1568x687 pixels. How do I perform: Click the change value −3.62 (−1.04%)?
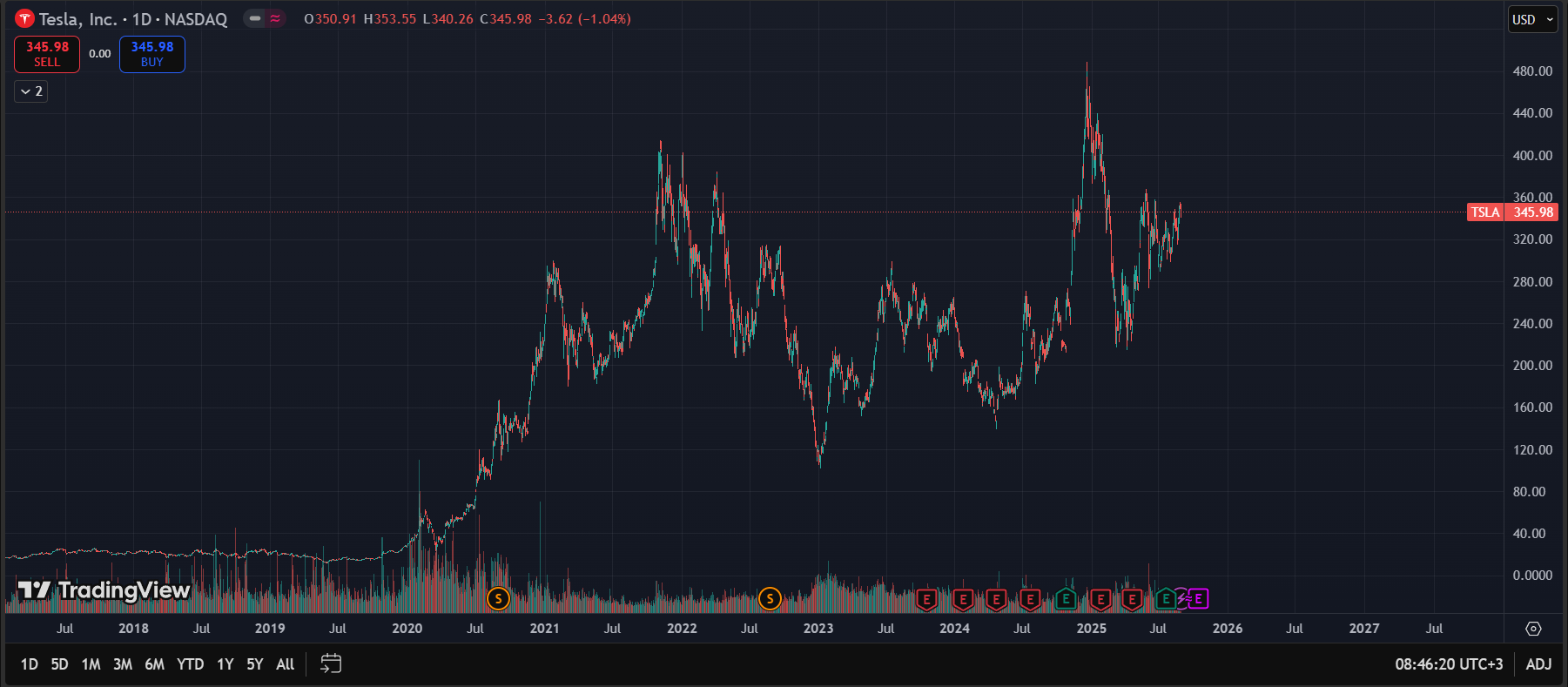pyautogui.click(x=584, y=19)
